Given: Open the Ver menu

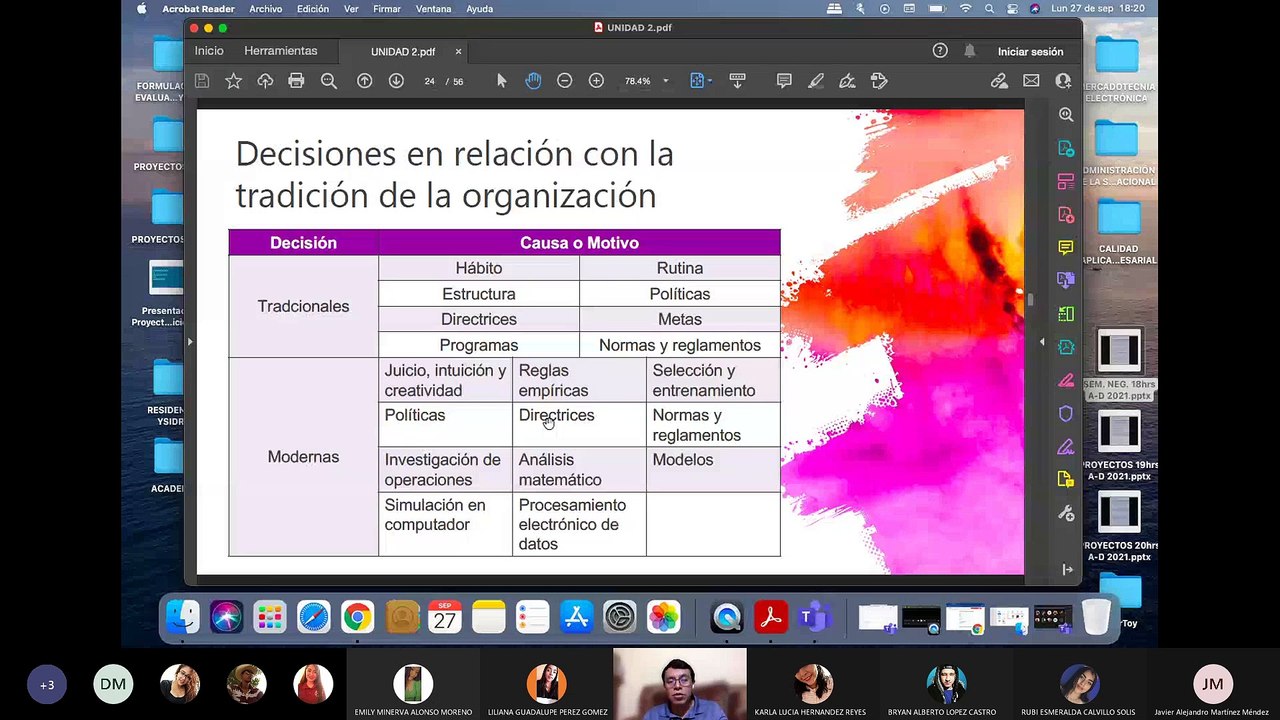Looking at the screenshot, I should 351,9.
